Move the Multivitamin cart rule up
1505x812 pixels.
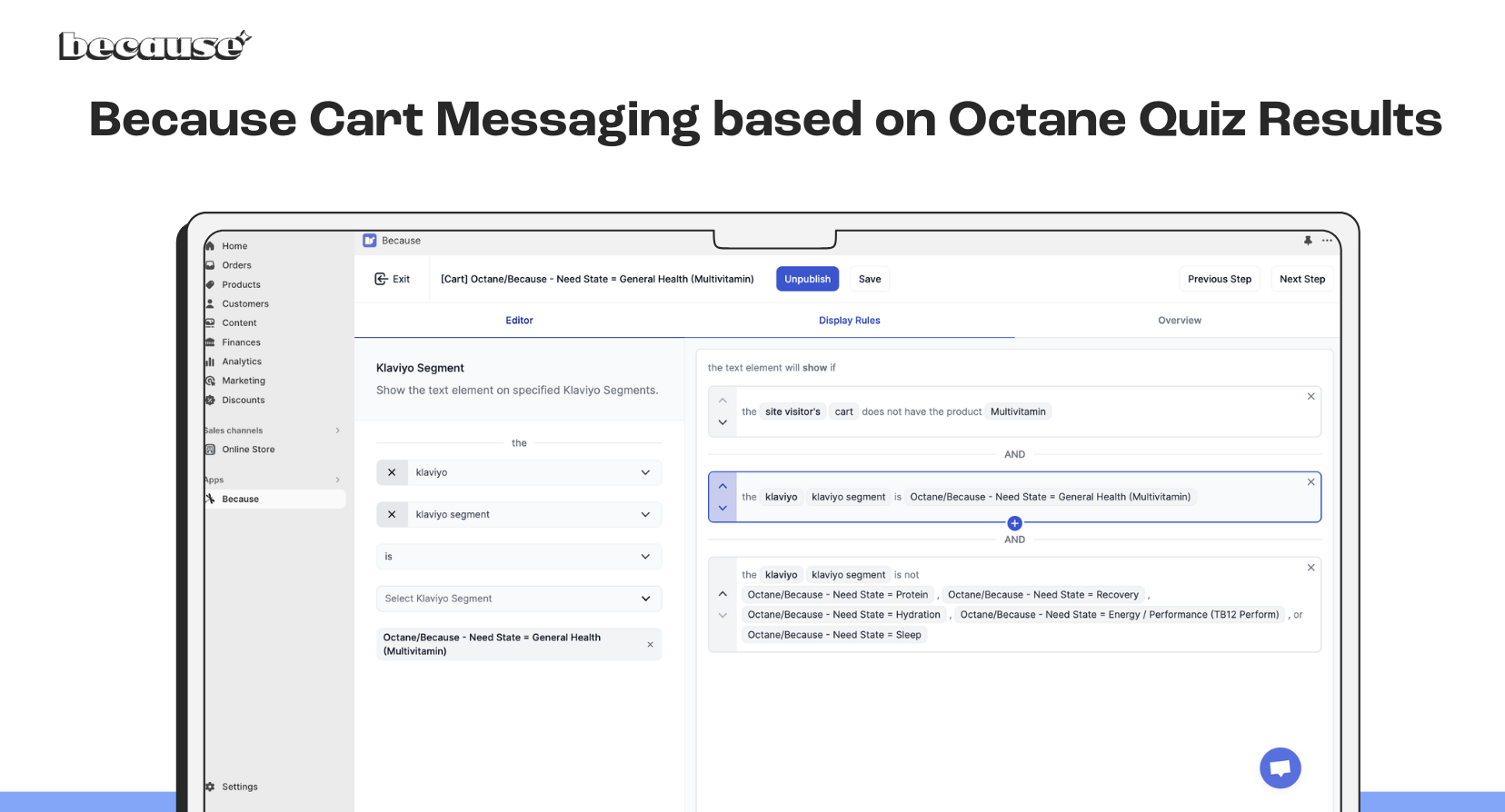pyautogui.click(x=723, y=401)
